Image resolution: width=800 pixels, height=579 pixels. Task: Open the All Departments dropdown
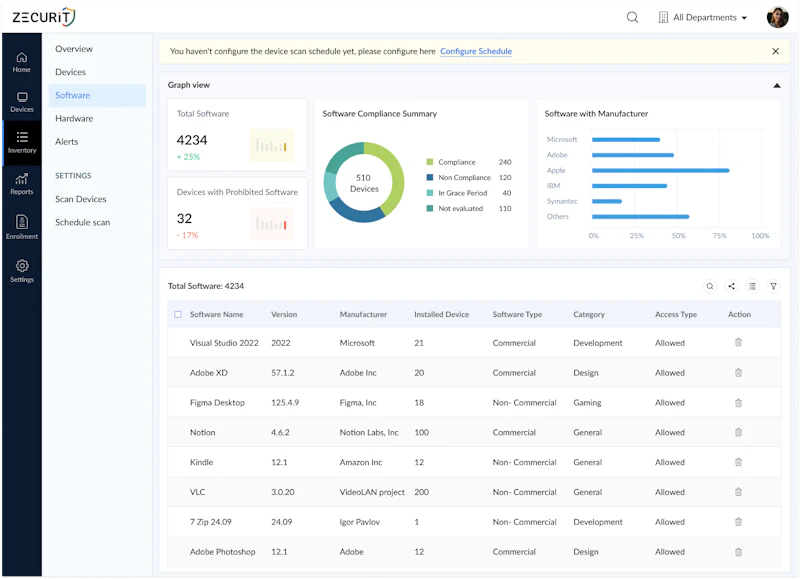point(703,17)
